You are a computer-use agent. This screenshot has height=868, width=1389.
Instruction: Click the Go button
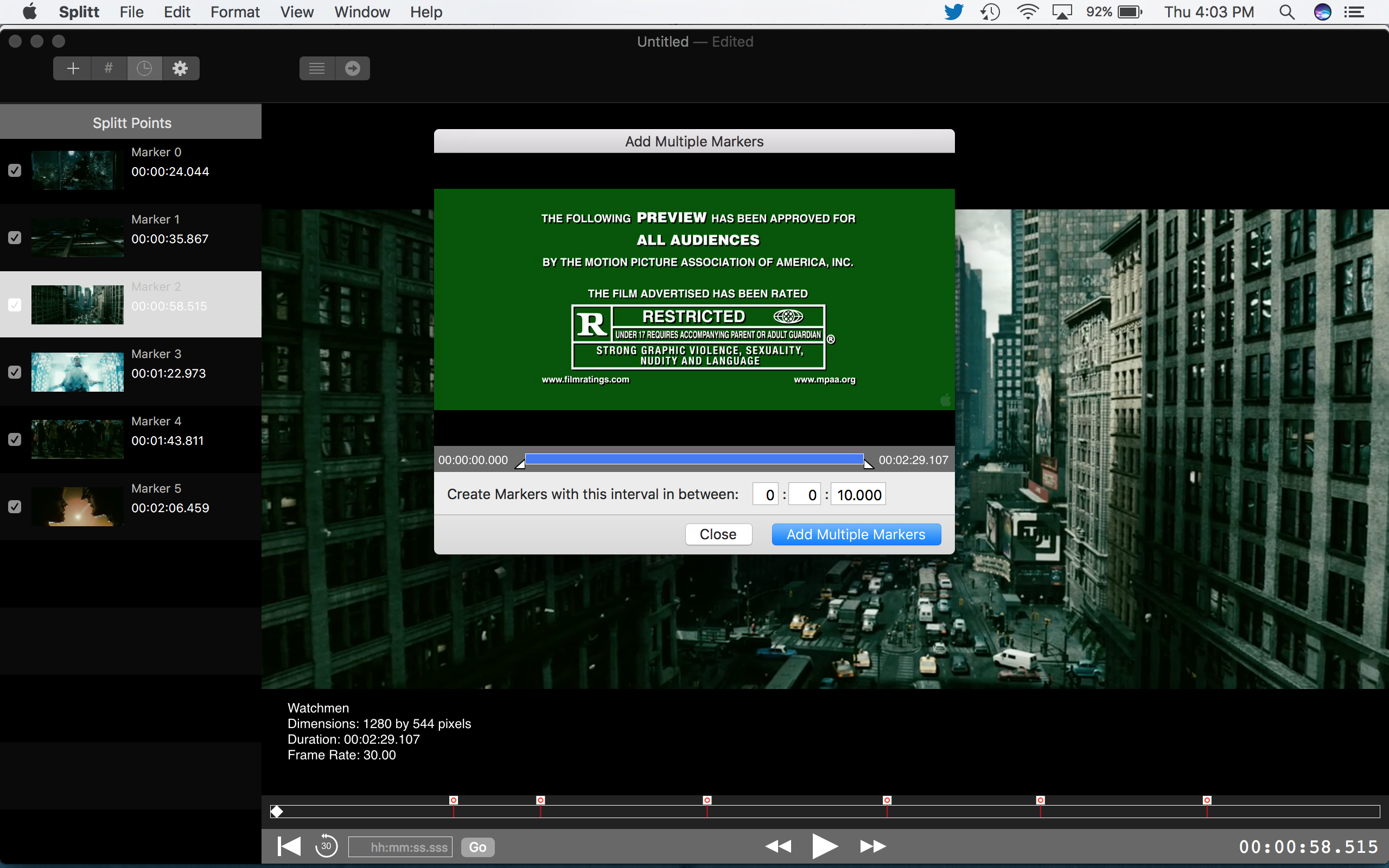coord(477,847)
